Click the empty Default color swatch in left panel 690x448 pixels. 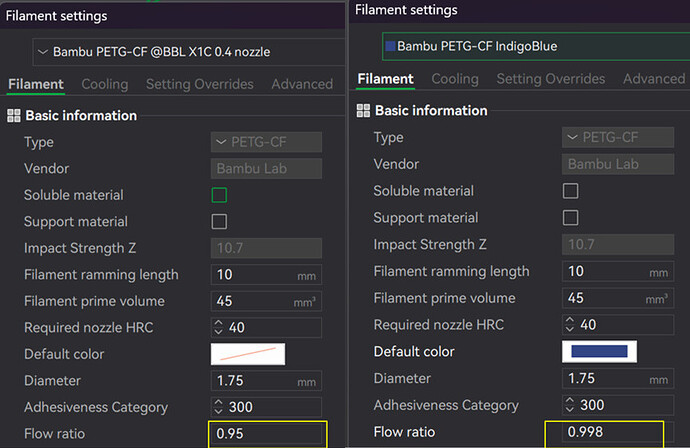248,354
